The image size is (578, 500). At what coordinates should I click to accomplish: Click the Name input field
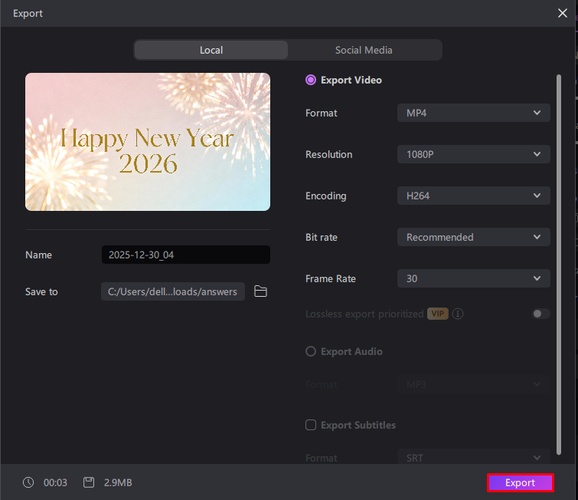pyautogui.click(x=186, y=254)
